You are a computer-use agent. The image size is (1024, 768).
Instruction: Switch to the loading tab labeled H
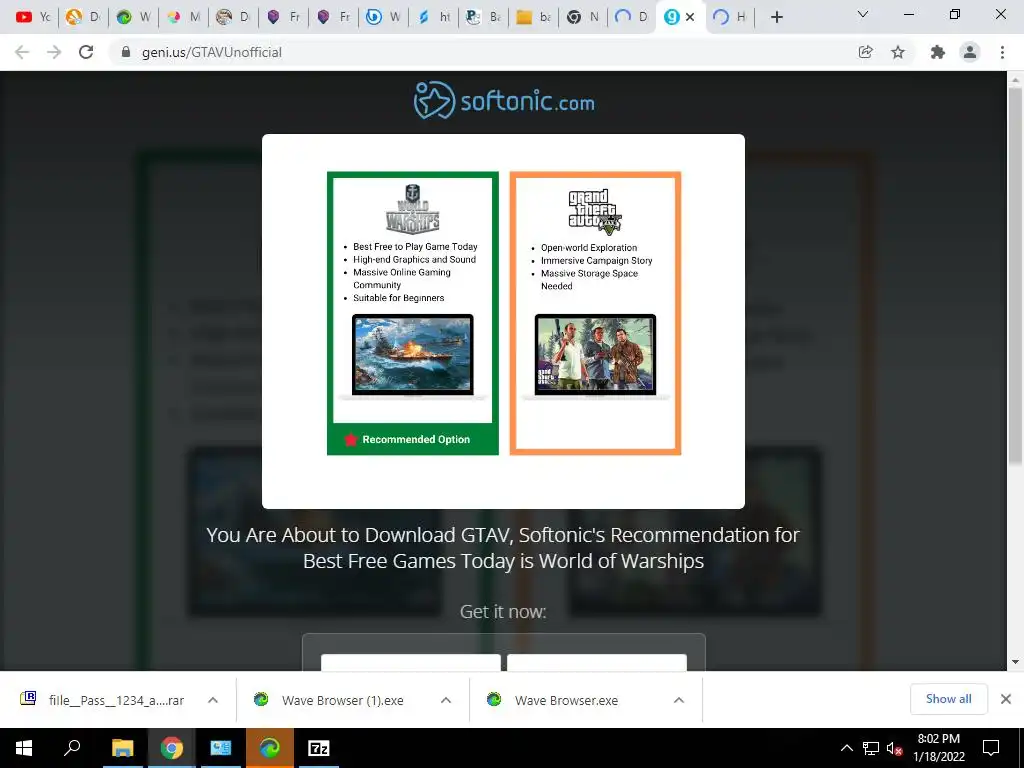(729, 17)
